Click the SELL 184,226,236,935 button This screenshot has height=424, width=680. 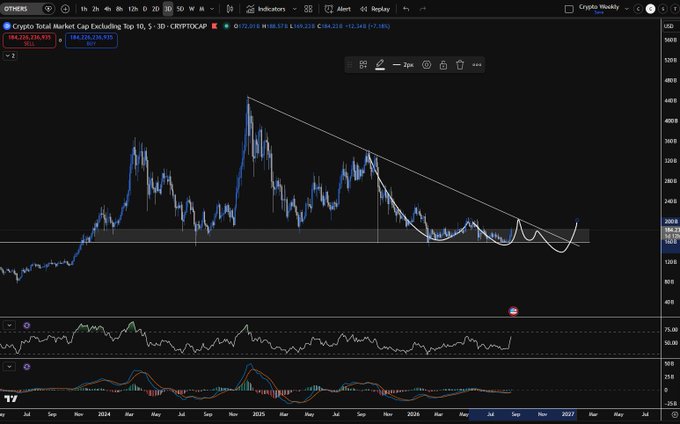pos(29,40)
